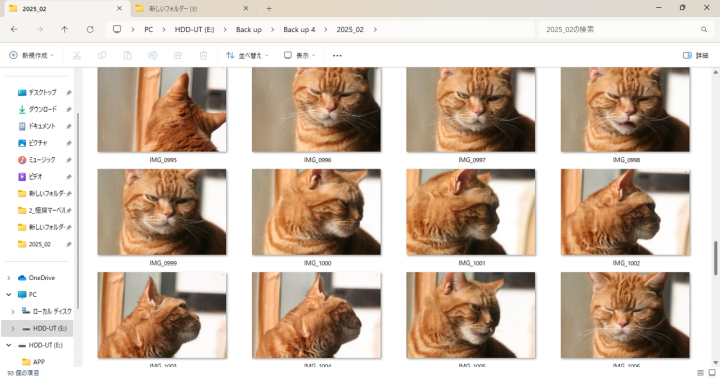Navigate to Back up 4 breadcrumb
Viewport: 720px width, 379px height.
pyautogui.click(x=299, y=29)
